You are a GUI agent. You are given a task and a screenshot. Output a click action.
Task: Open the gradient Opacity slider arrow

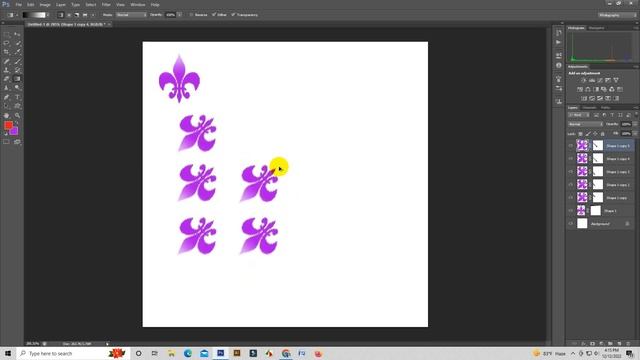click(180, 15)
